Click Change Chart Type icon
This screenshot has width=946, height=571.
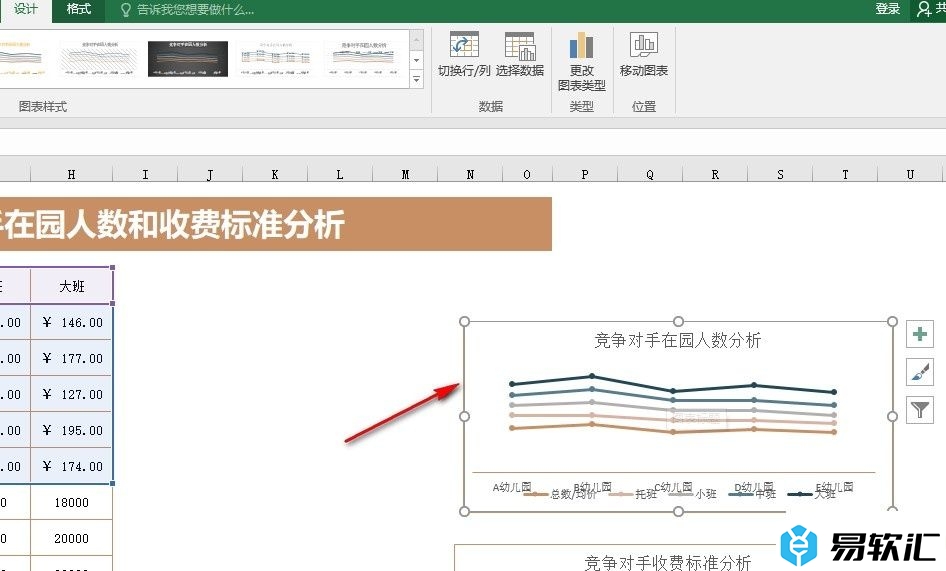click(x=581, y=46)
